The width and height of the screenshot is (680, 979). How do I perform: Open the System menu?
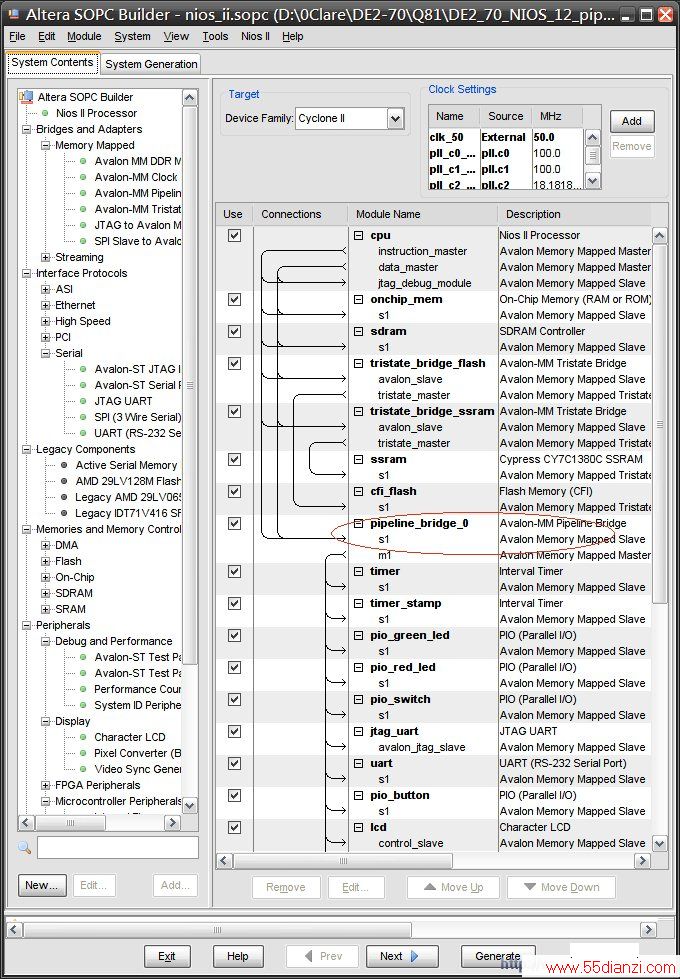132,36
